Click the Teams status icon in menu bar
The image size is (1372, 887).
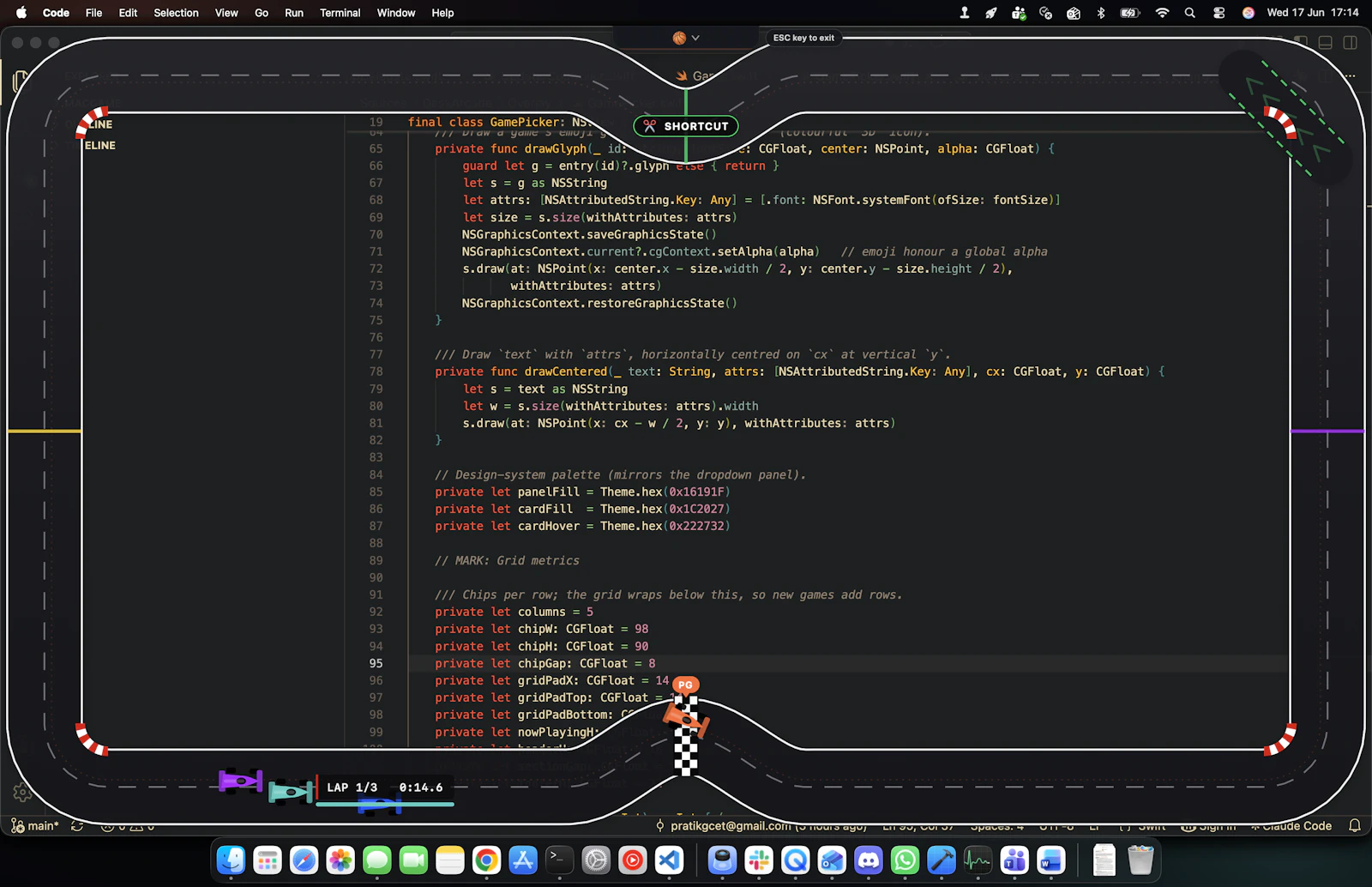1019,13
